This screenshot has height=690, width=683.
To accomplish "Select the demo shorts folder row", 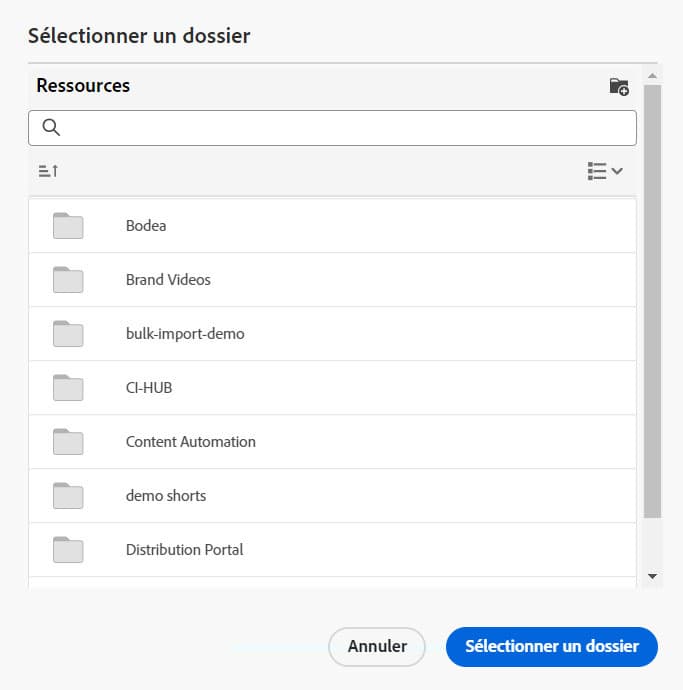I will tap(330, 496).
